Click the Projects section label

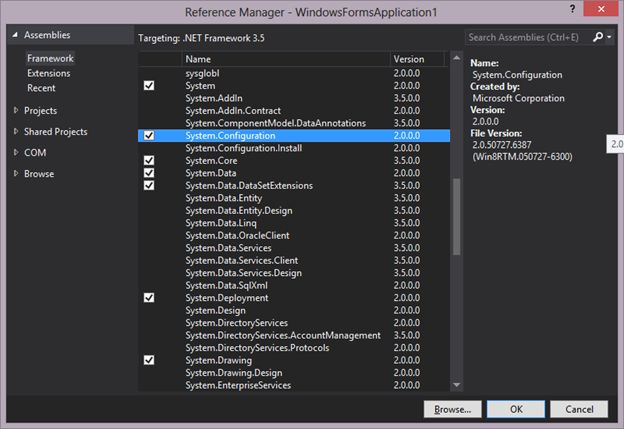(x=40, y=111)
